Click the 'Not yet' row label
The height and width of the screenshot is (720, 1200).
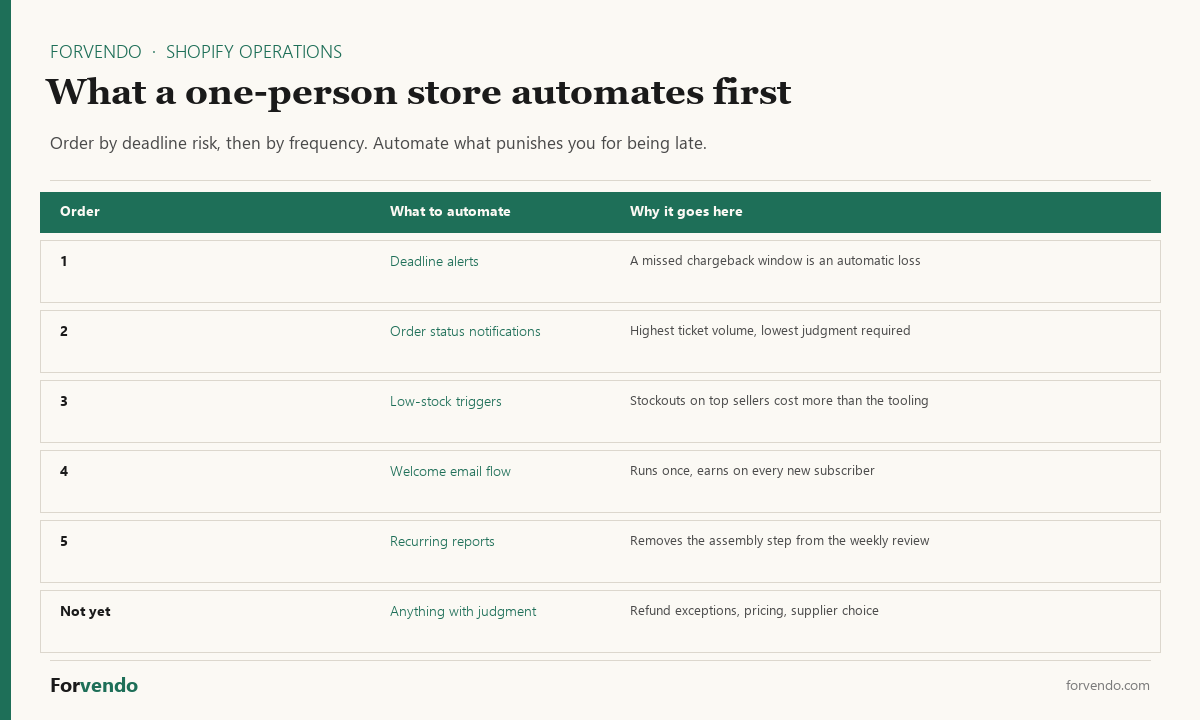[85, 611]
